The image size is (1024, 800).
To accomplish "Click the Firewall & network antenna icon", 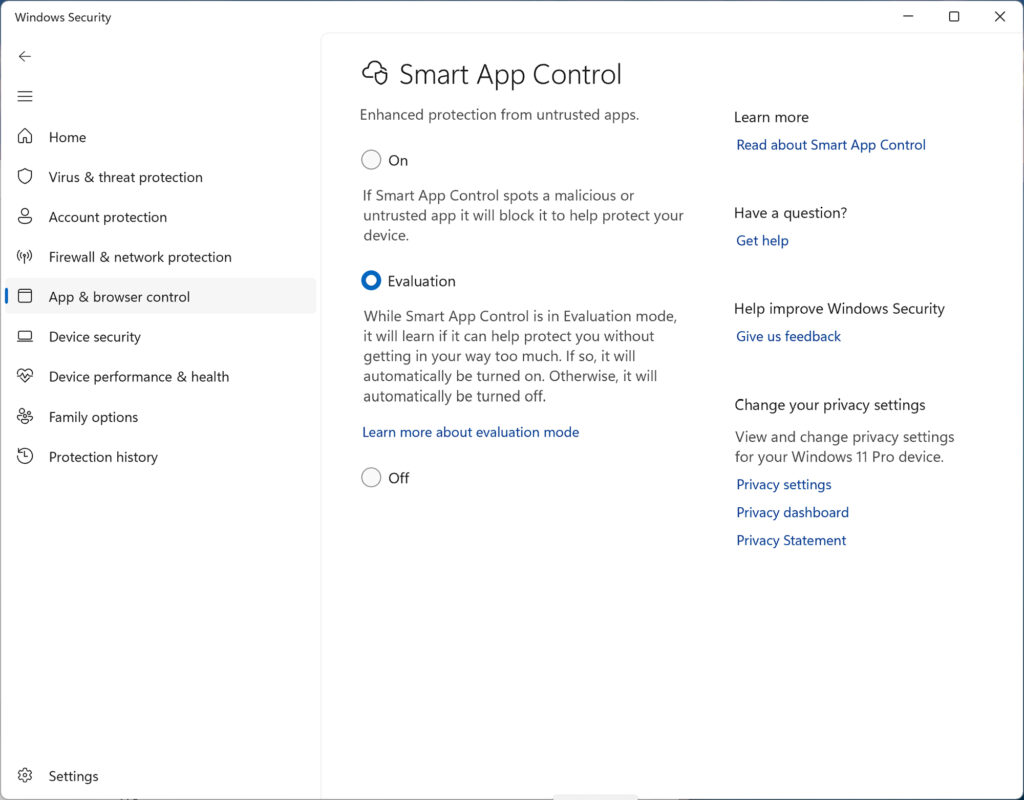I will point(25,256).
